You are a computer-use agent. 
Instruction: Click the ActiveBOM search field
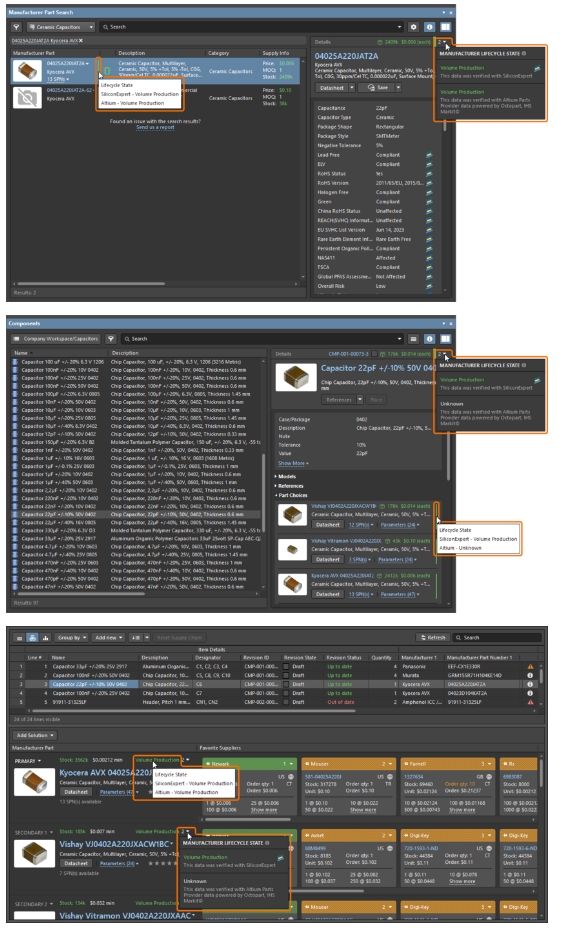pyautogui.click(x=497, y=637)
